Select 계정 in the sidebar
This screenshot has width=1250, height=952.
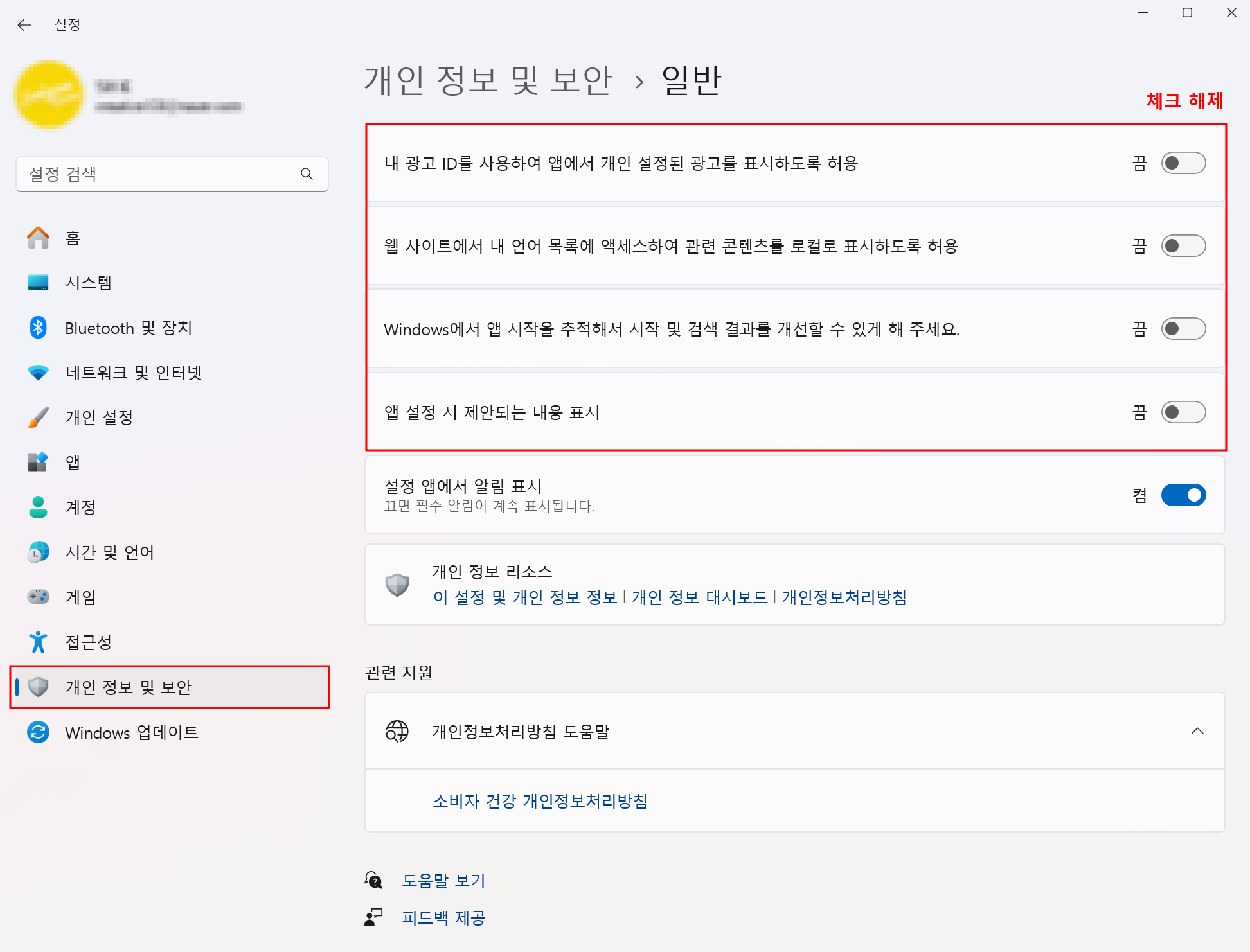[x=81, y=507]
